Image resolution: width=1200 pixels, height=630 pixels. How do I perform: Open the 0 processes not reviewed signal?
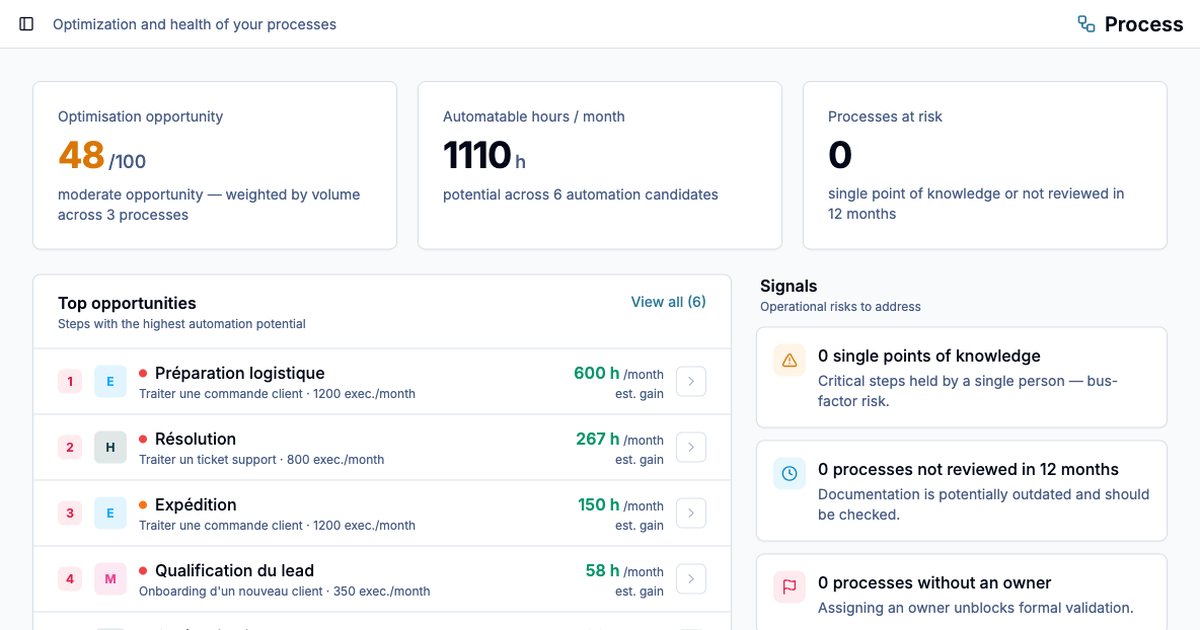point(962,491)
